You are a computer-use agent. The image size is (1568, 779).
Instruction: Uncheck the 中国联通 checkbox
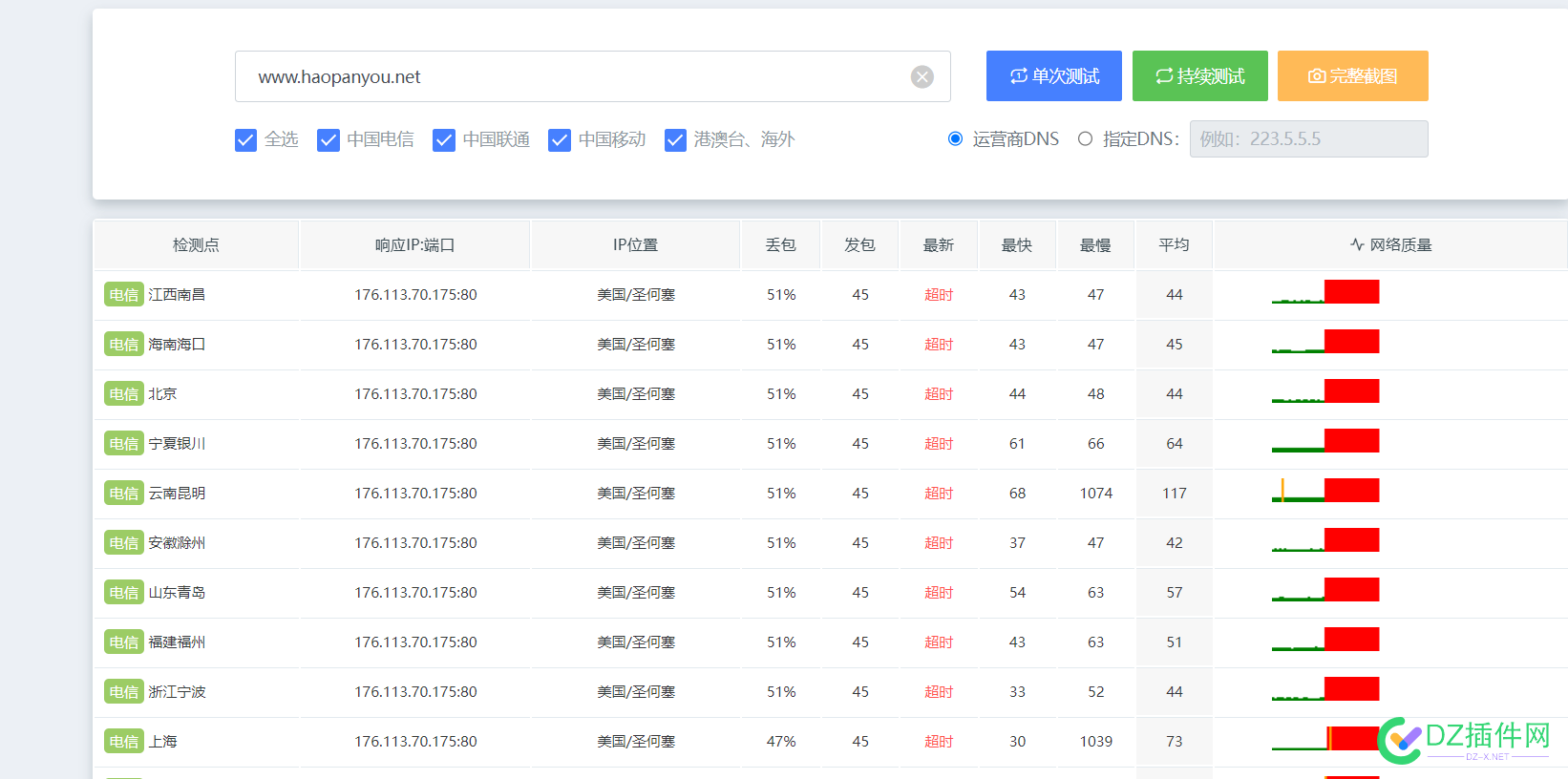click(x=444, y=140)
